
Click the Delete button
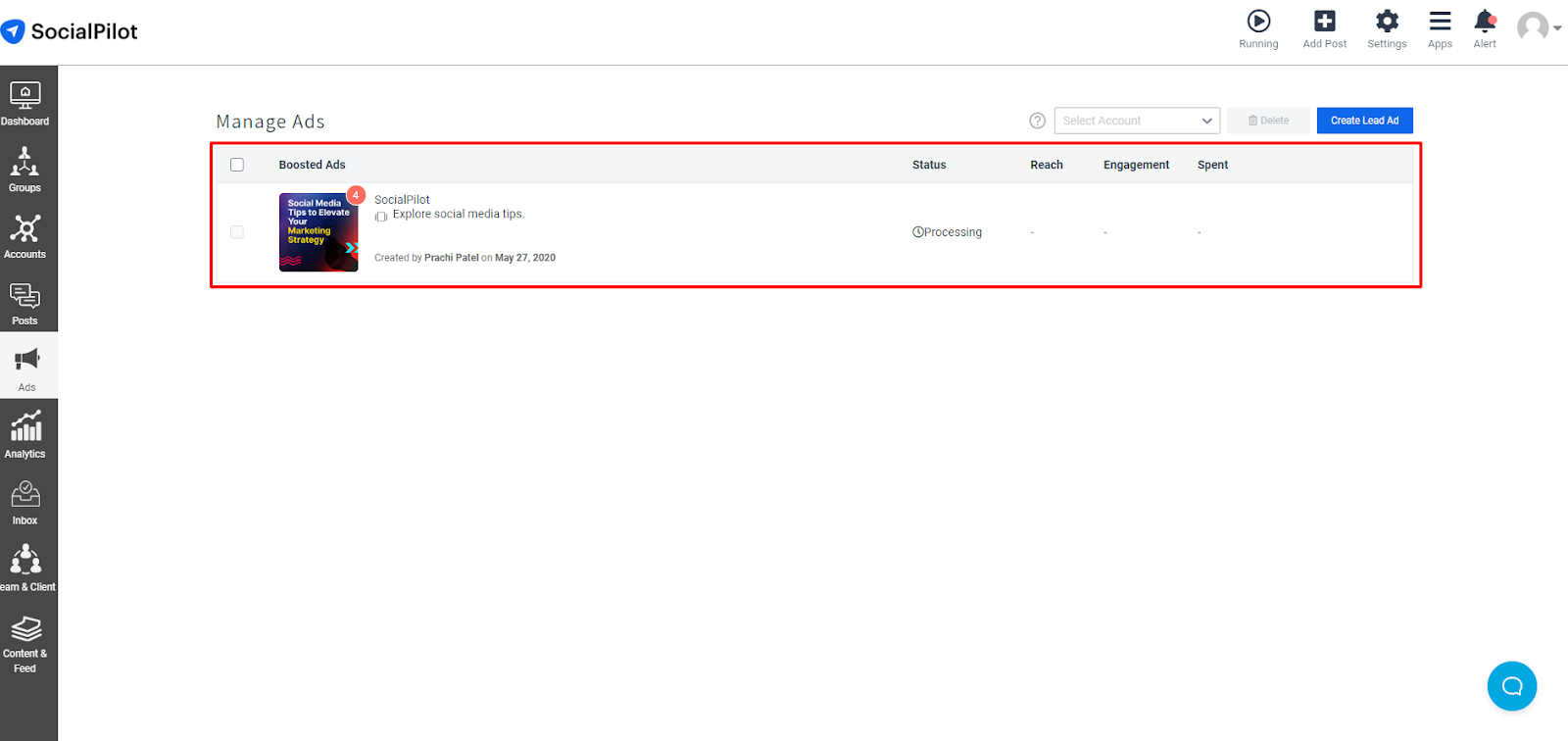[1268, 121]
